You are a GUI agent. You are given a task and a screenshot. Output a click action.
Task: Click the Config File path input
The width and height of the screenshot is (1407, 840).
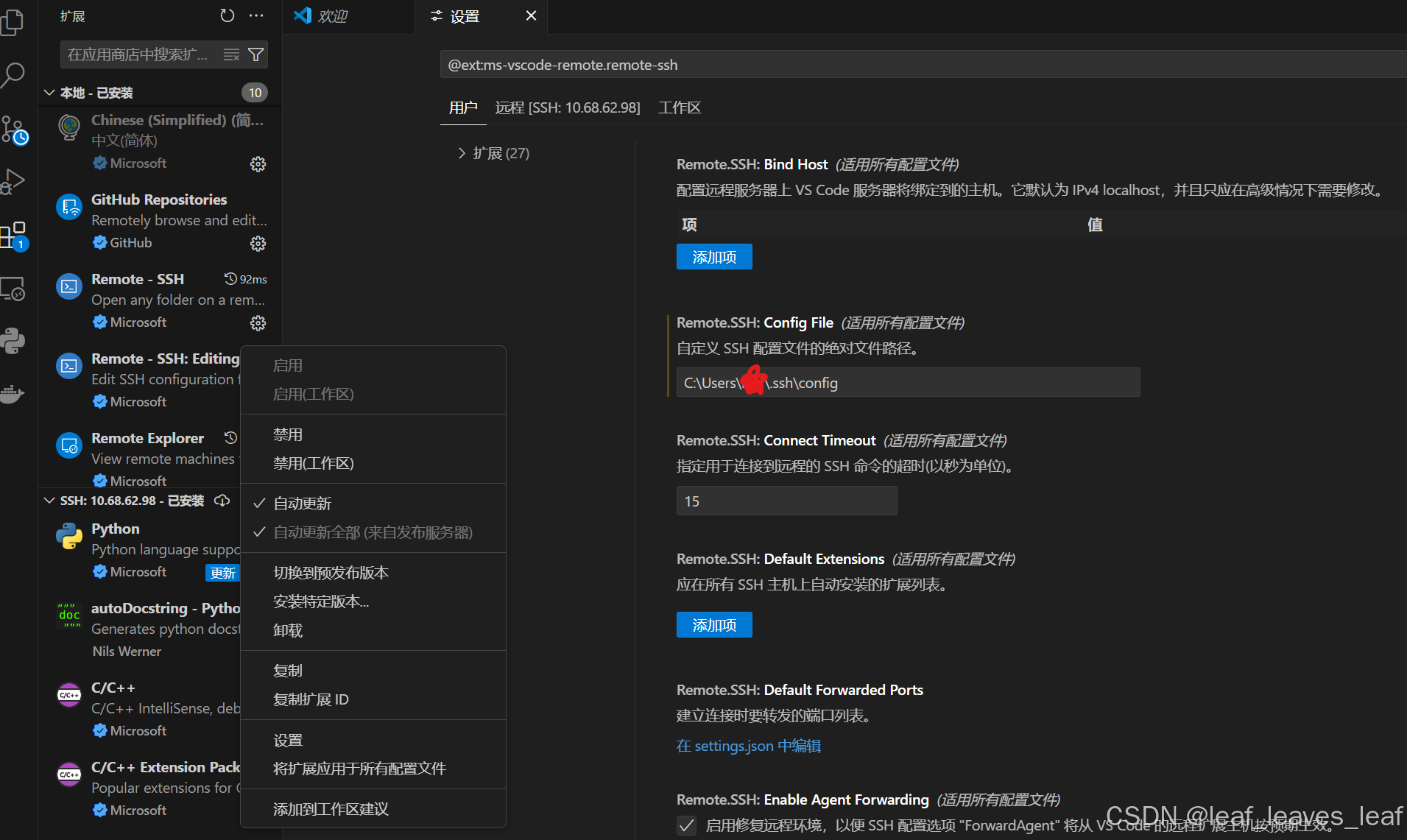point(907,383)
